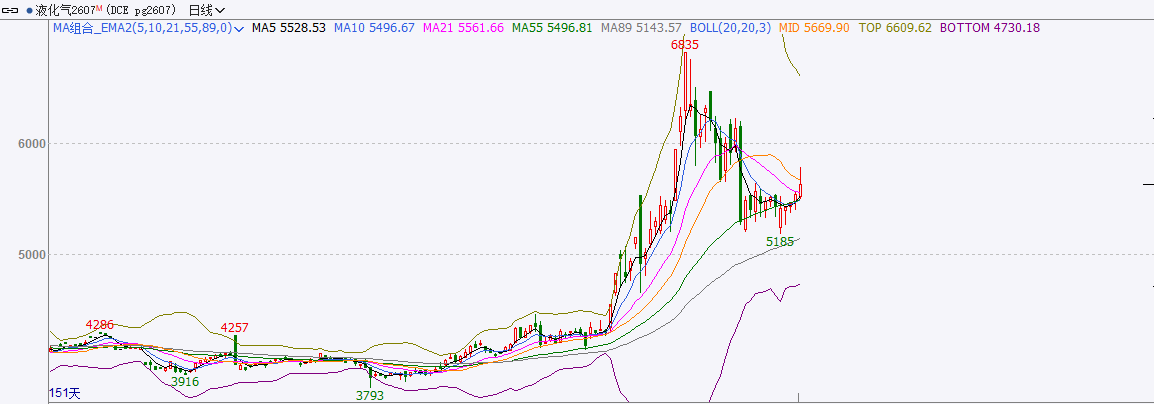Click the 6835 peak price marker

tap(685, 45)
